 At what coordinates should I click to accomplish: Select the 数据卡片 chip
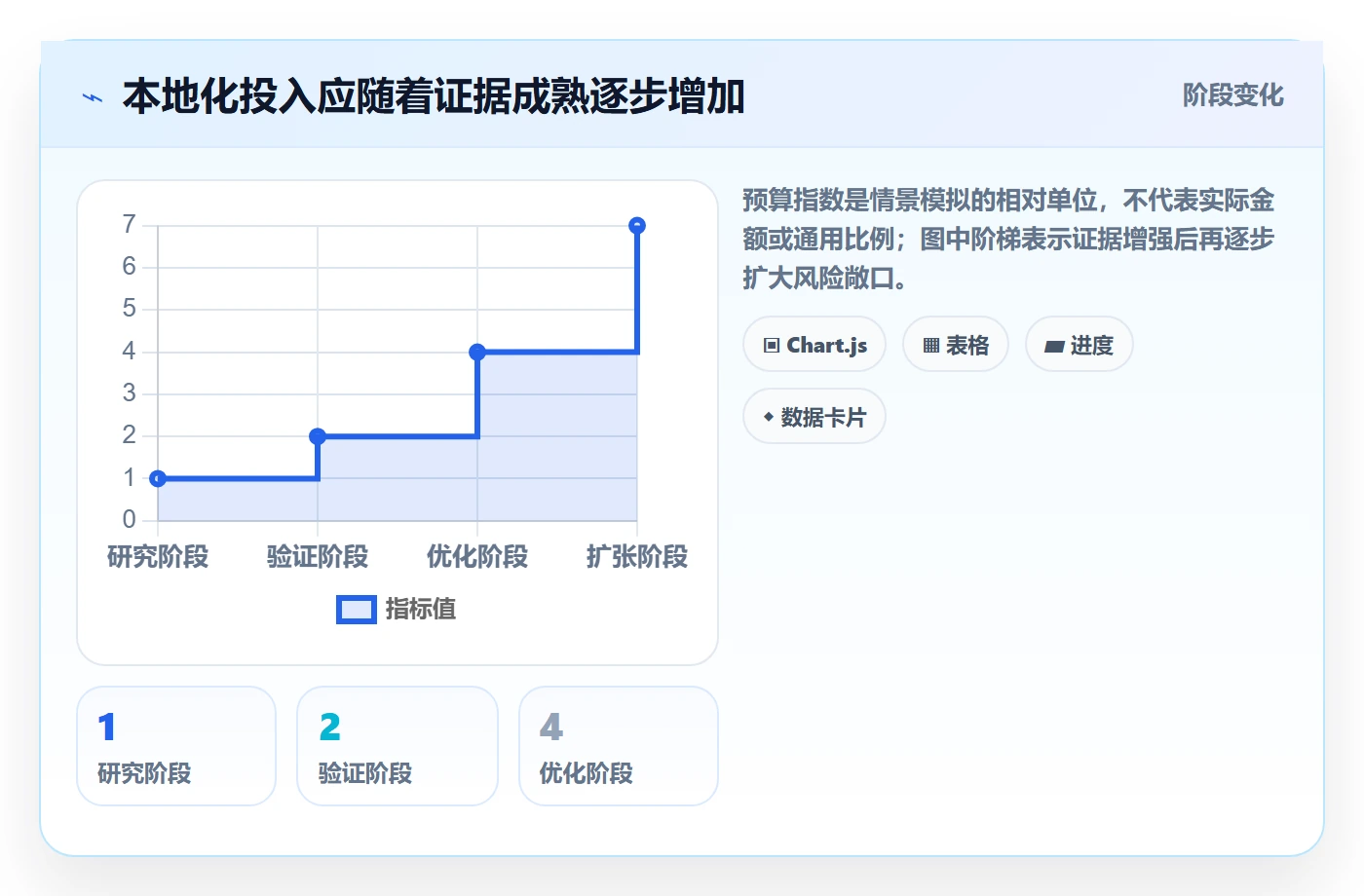click(x=815, y=417)
